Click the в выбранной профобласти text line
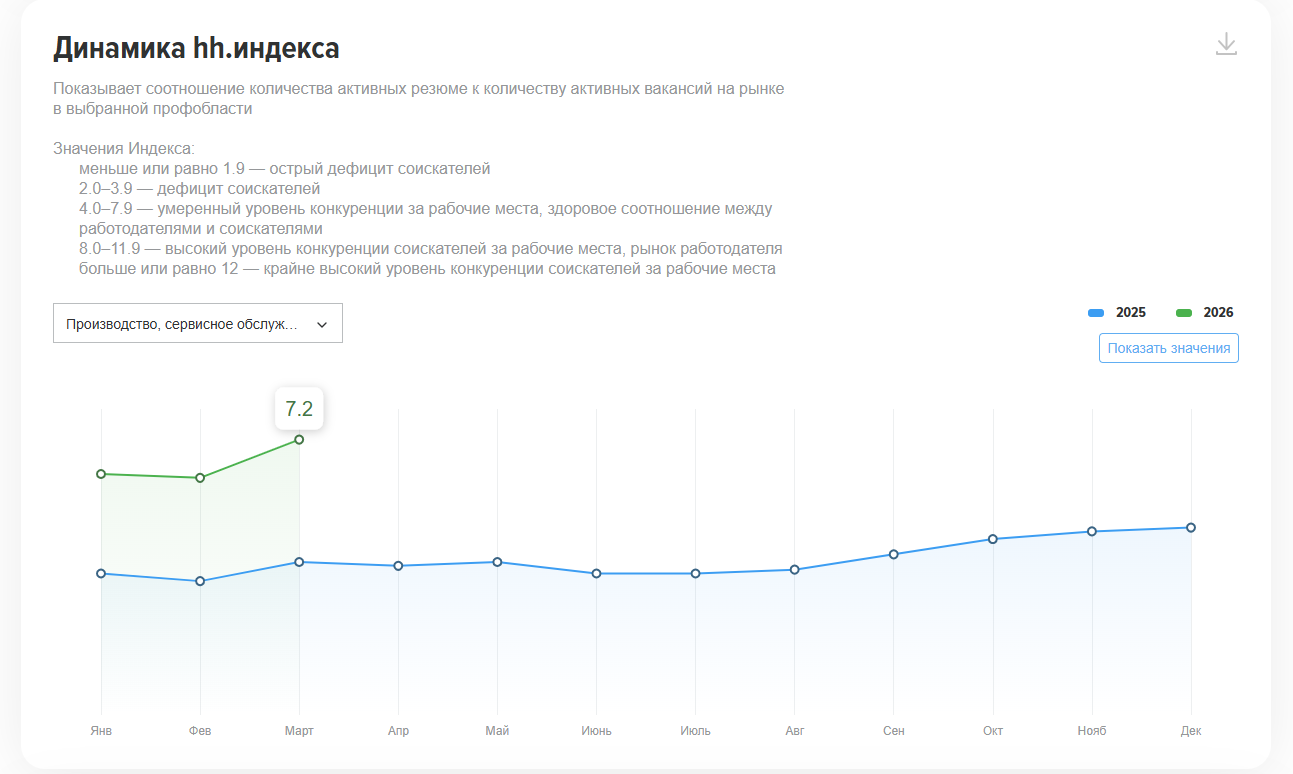This screenshot has height=774, width=1293. coord(153,109)
